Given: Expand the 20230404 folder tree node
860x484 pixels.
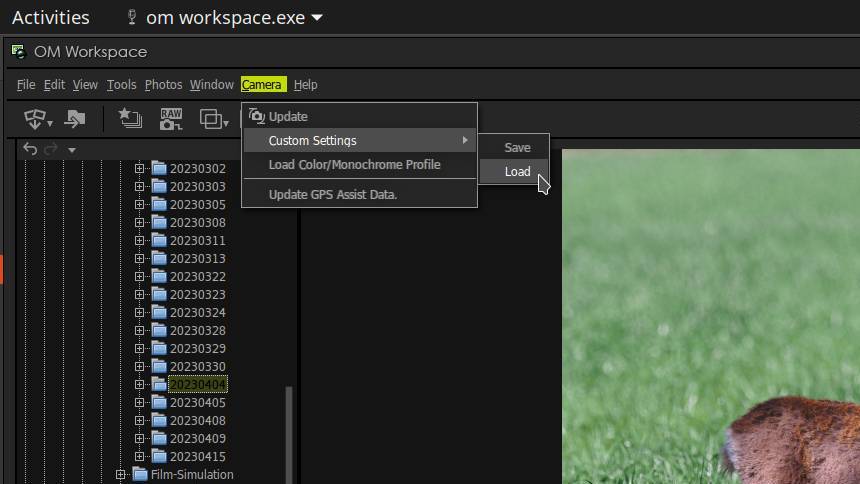Looking at the screenshot, I should [140, 384].
